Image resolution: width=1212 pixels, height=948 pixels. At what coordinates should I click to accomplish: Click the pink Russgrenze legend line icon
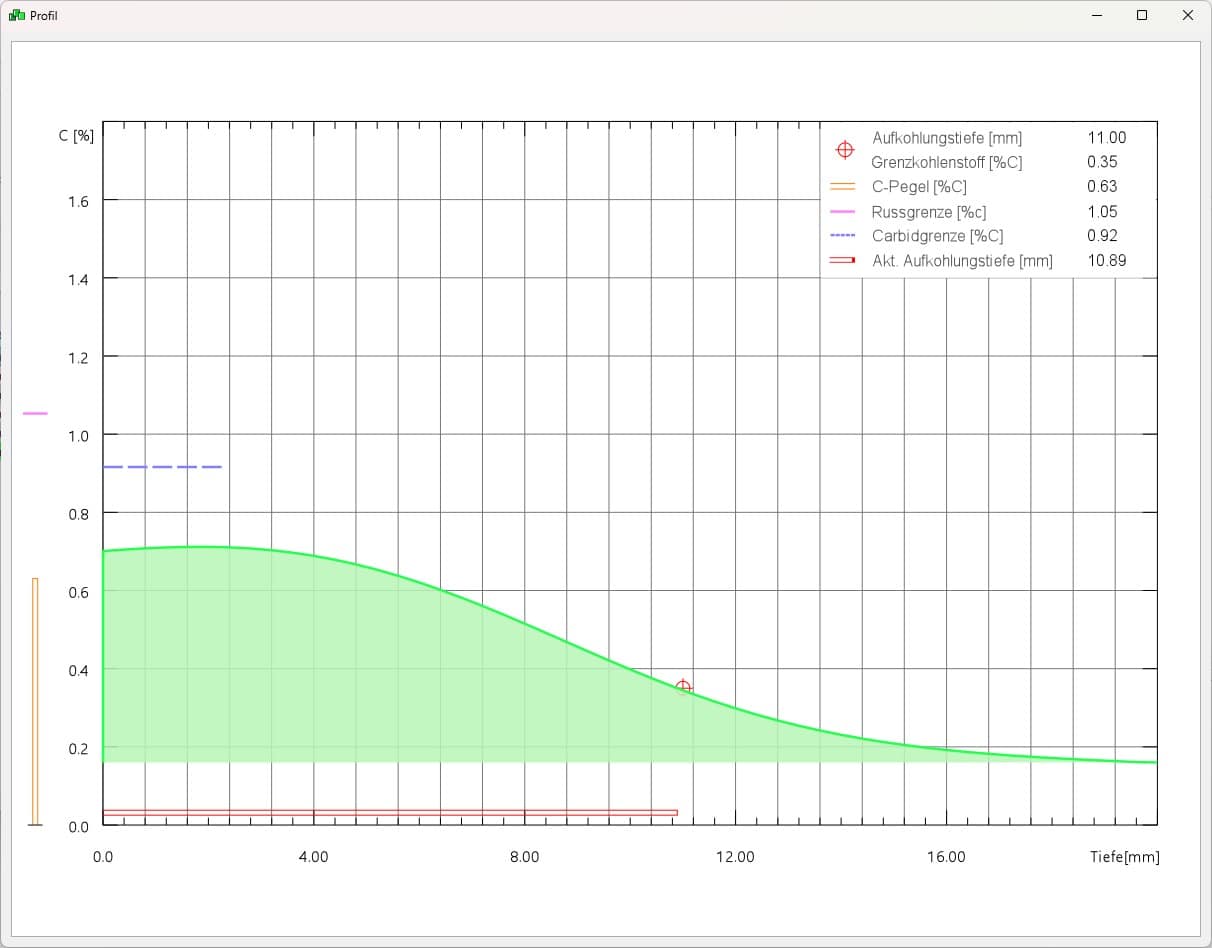coord(843,212)
